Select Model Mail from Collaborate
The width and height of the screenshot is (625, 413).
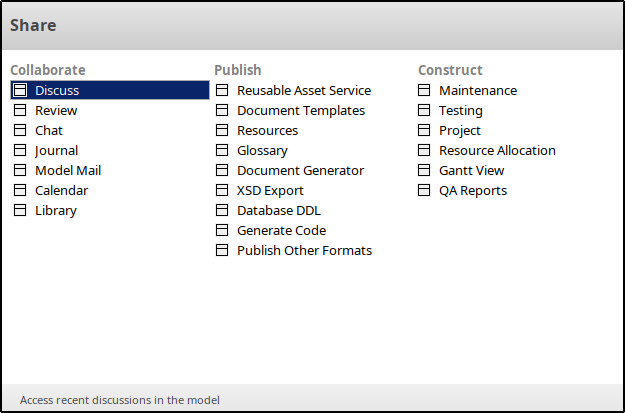67,170
